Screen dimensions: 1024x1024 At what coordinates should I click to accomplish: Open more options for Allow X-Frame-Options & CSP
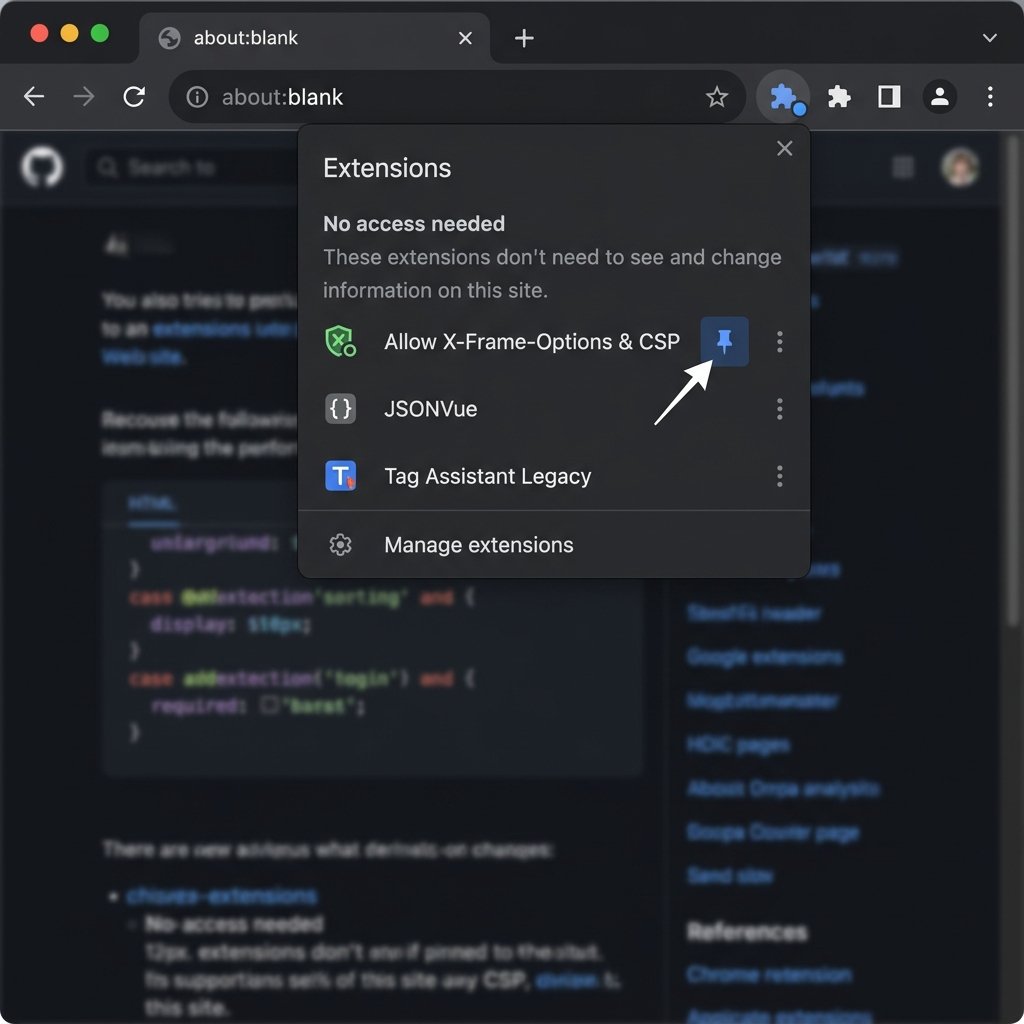point(779,342)
